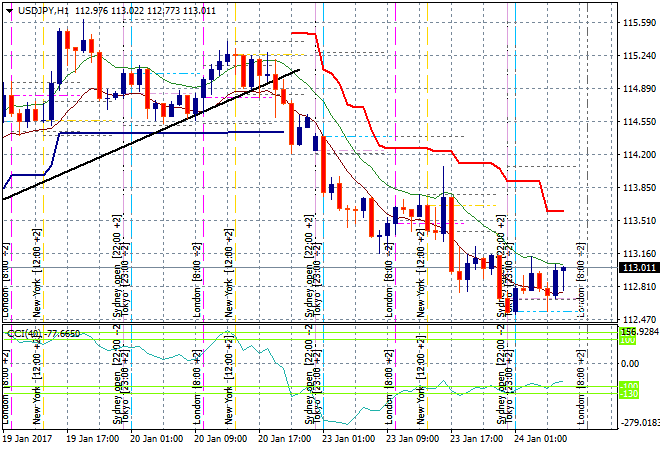Click the -279.0183 minimum on the CCI scale

pos(637,423)
